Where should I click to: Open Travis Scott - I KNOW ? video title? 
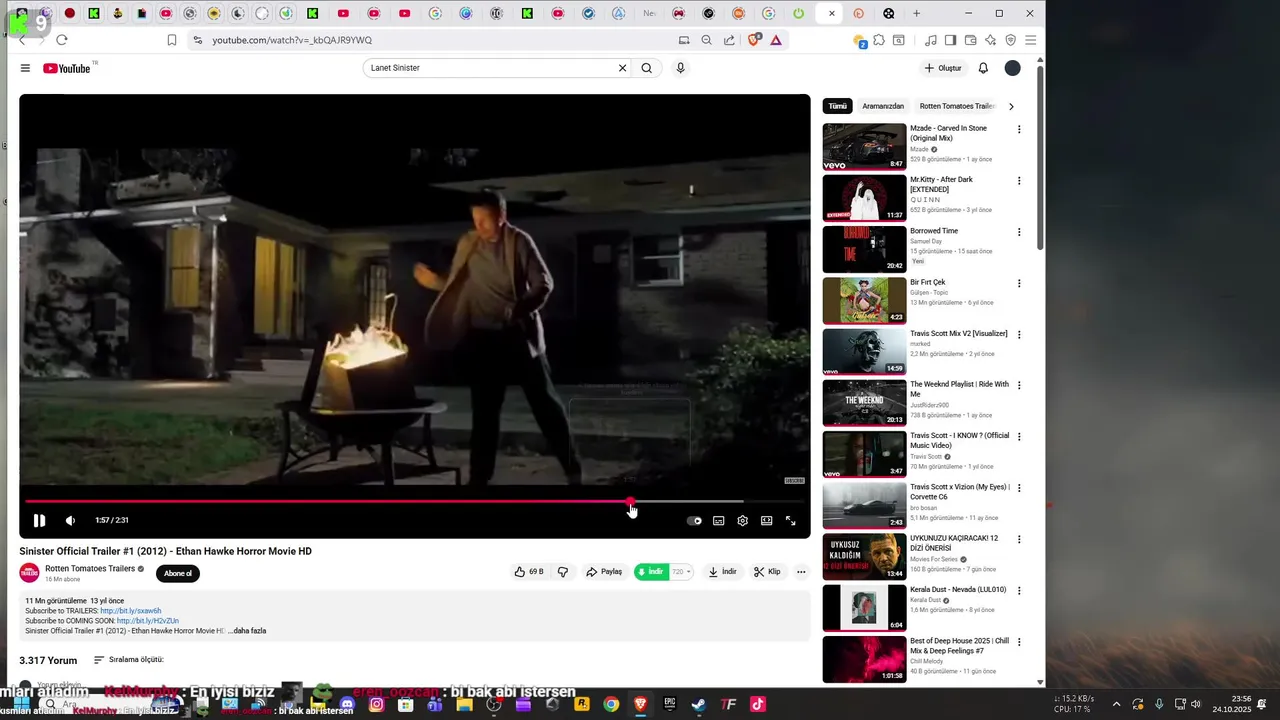[x=959, y=440]
